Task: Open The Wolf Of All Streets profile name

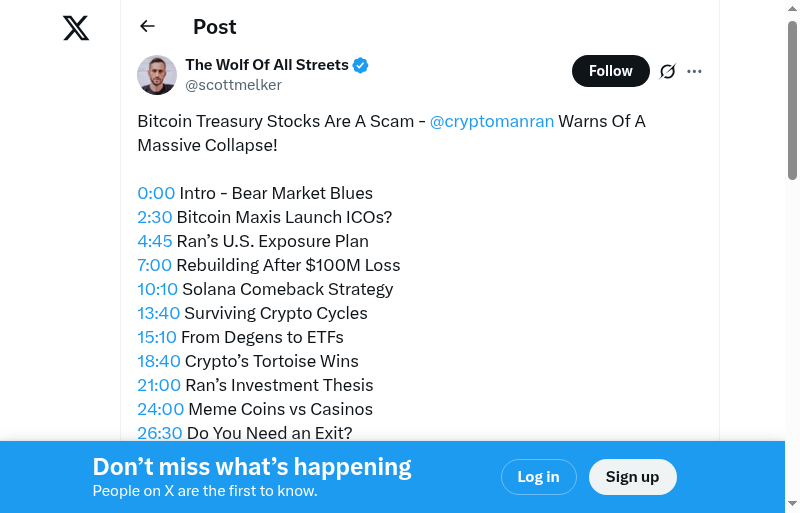Action: click(x=267, y=65)
